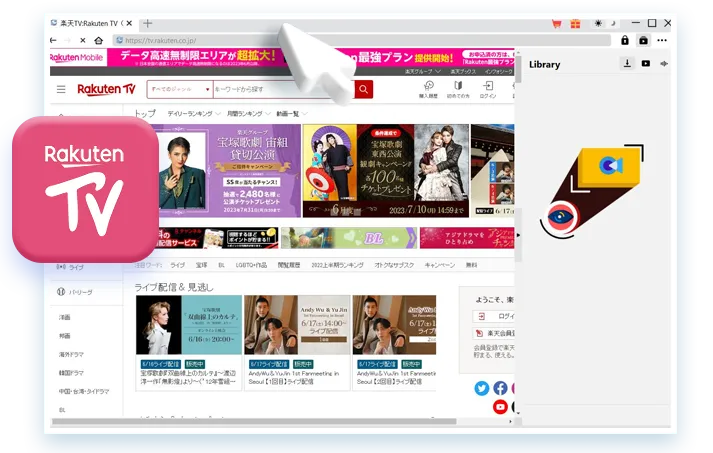Open the 6/16 20:00 宝塚歌劇 live card

coord(189,342)
